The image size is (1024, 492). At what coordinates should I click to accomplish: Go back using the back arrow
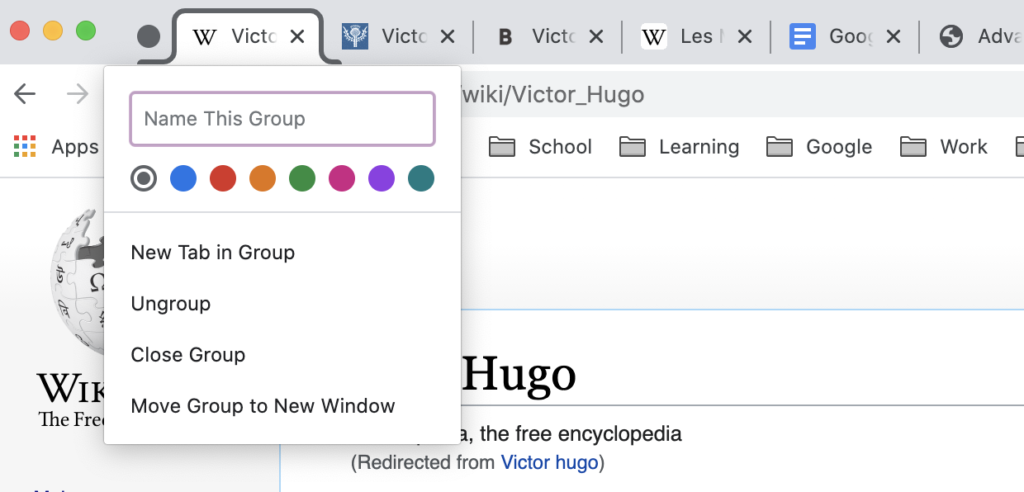tap(25, 94)
